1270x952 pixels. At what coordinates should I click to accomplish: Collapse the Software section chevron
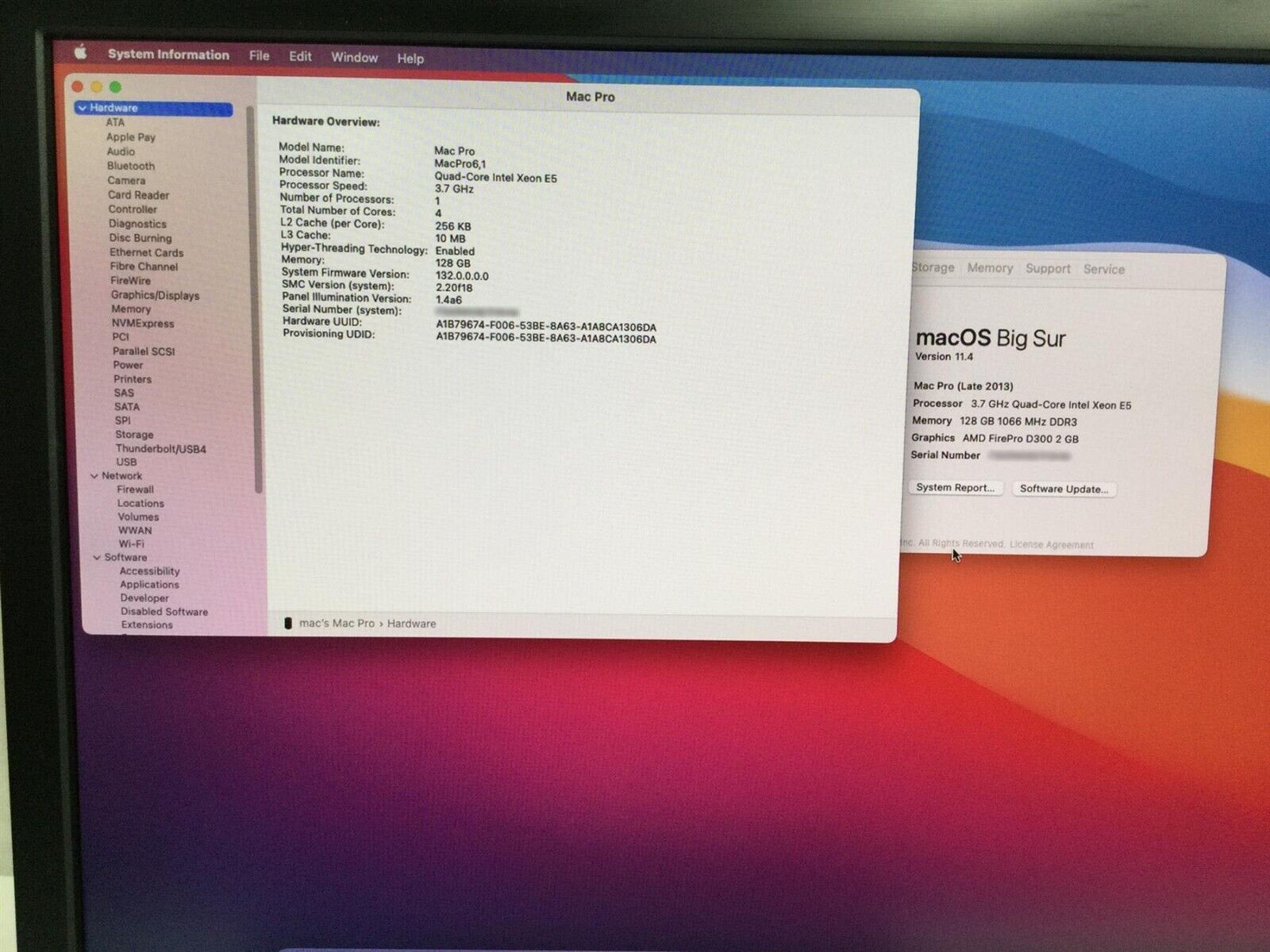[97, 558]
